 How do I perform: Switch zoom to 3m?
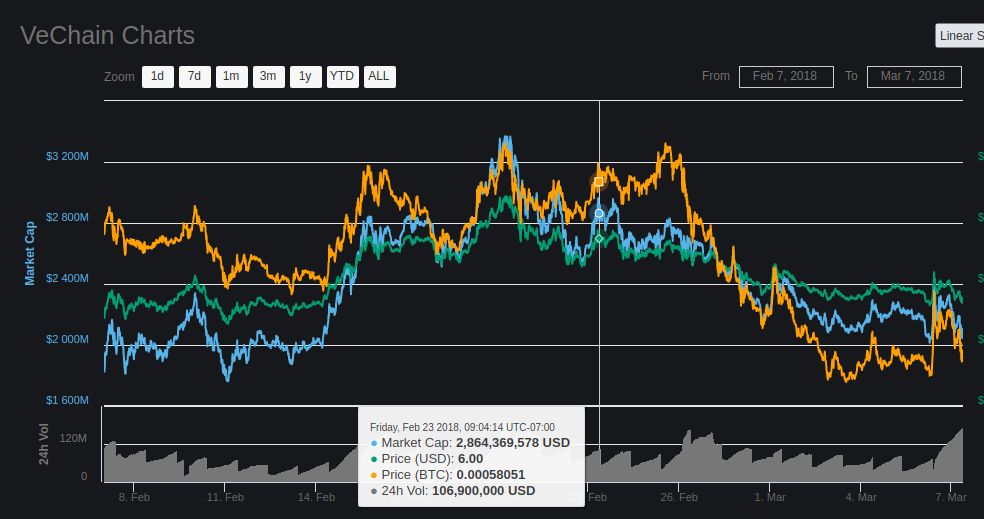pyautogui.click(x=269, y=77)
